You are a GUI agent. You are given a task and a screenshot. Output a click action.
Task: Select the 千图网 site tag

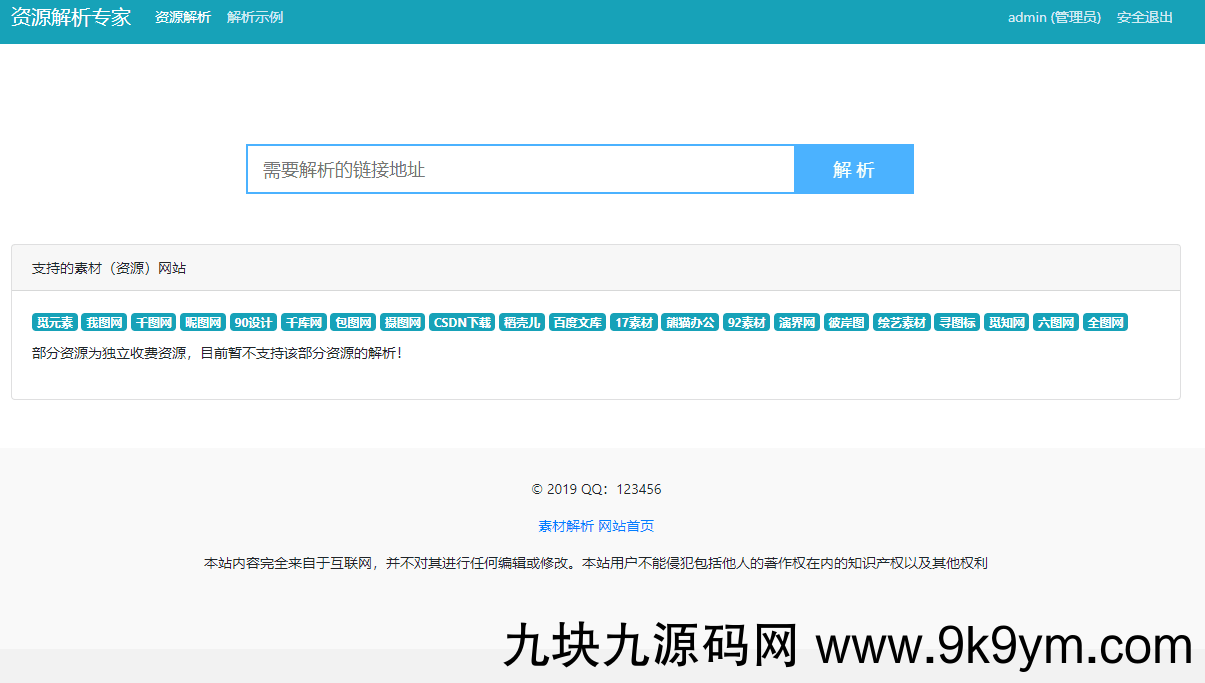pos(154,322)
